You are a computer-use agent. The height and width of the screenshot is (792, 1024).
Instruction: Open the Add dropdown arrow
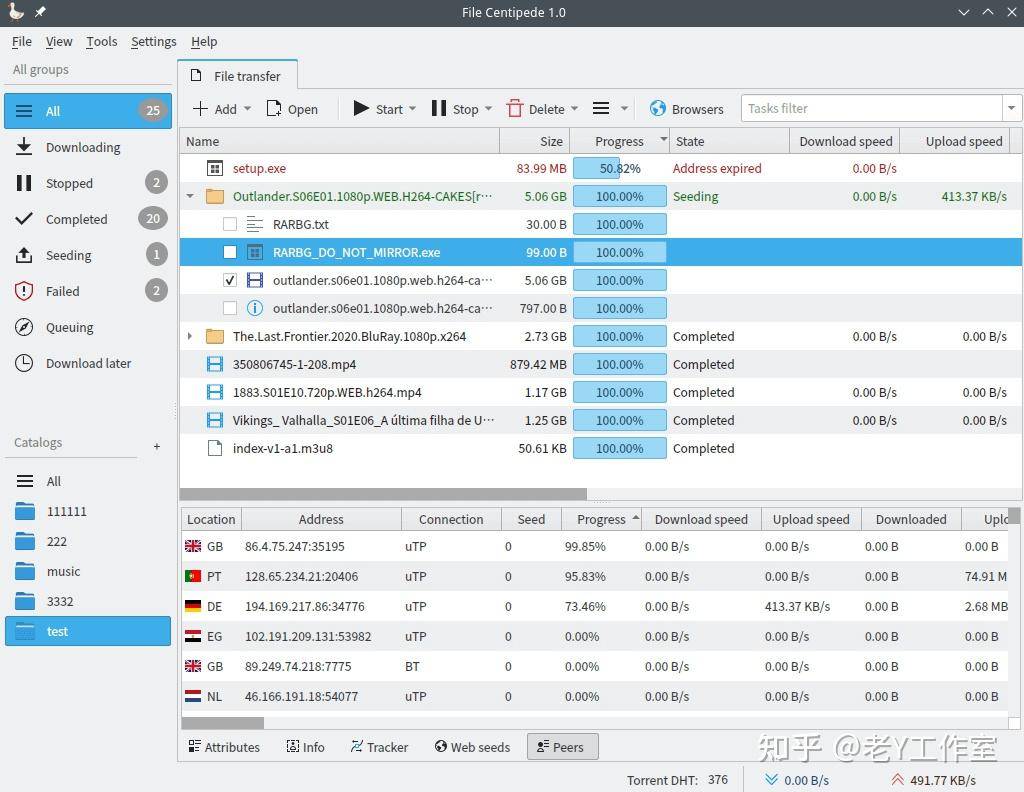[248, 108]
